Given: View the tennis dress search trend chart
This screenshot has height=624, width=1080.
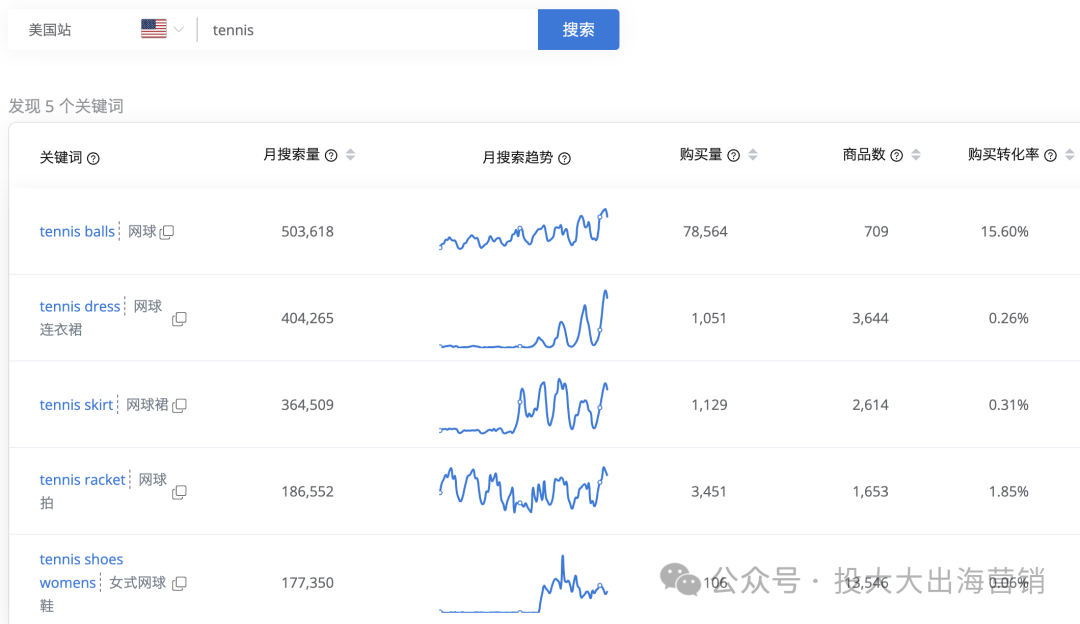Looking at the screenshot, I should [x=523, y=319].
